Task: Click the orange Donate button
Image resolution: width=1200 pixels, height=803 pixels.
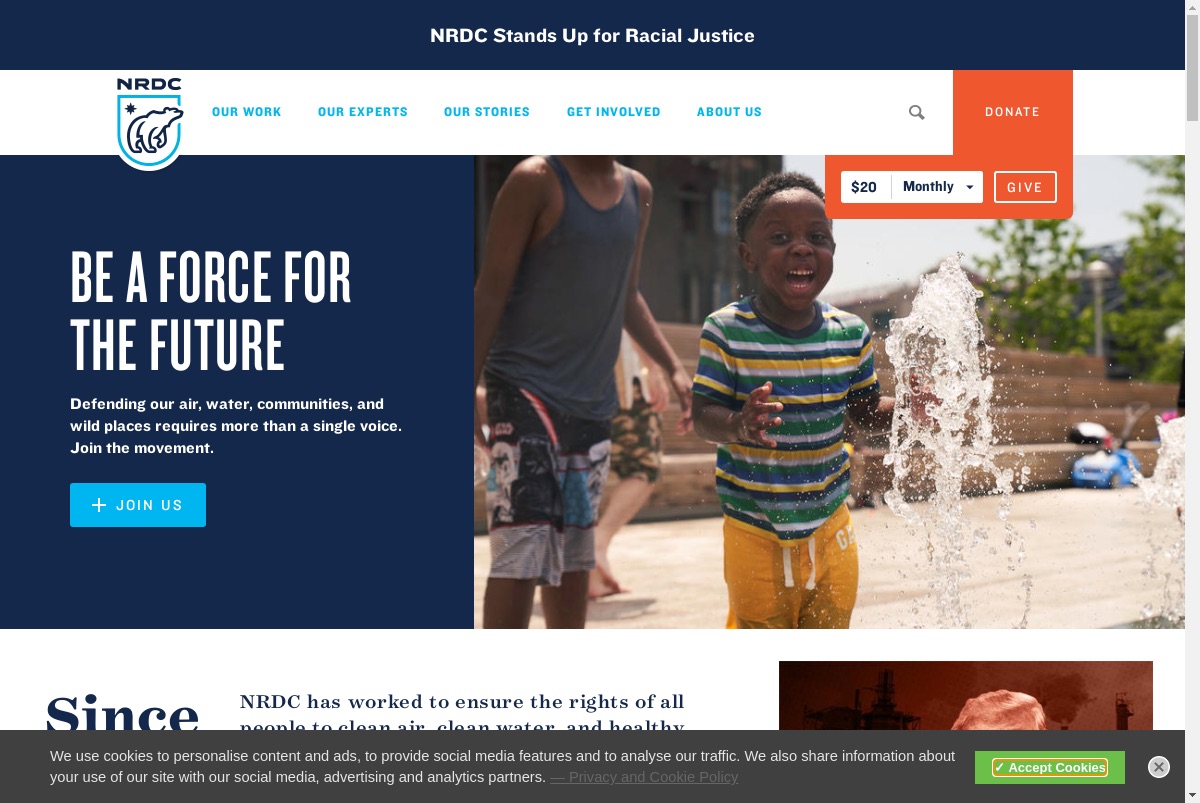Action: pyautogui.click(x=1013, y=112)
